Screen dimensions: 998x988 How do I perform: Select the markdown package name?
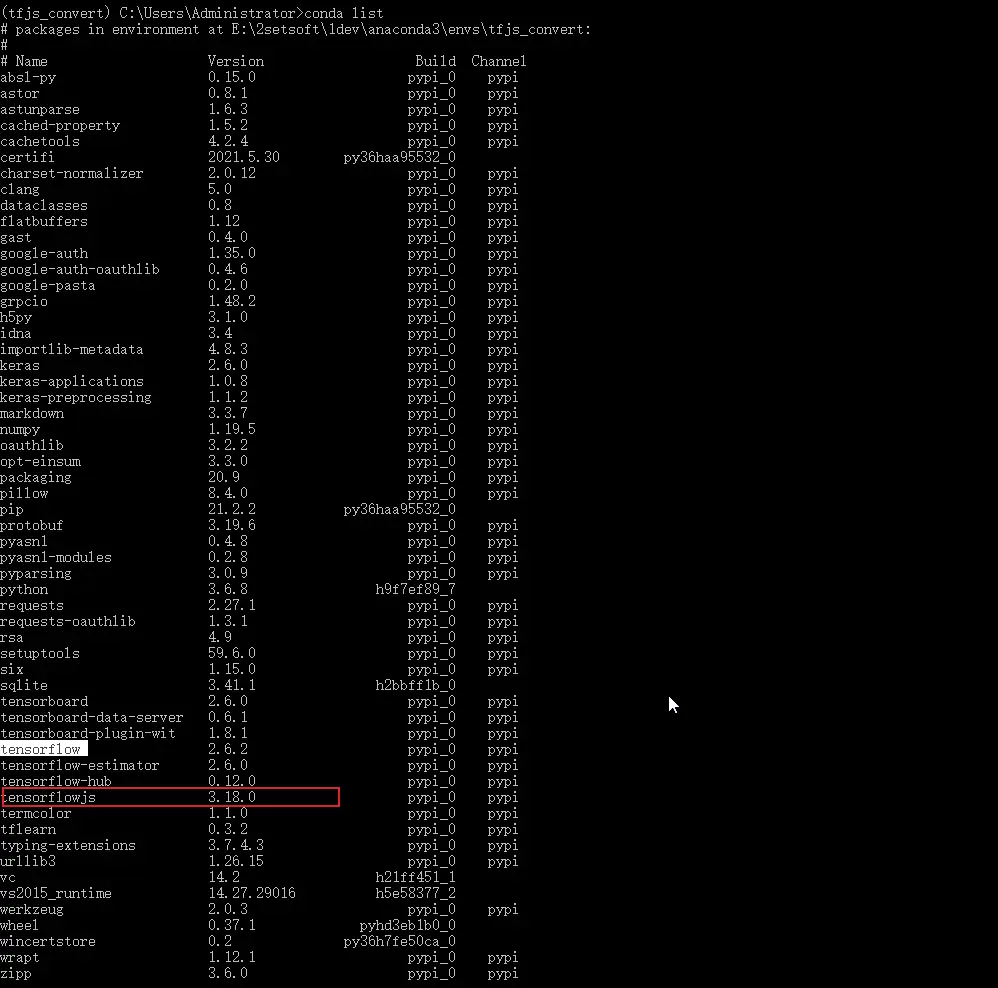[32, 413]
